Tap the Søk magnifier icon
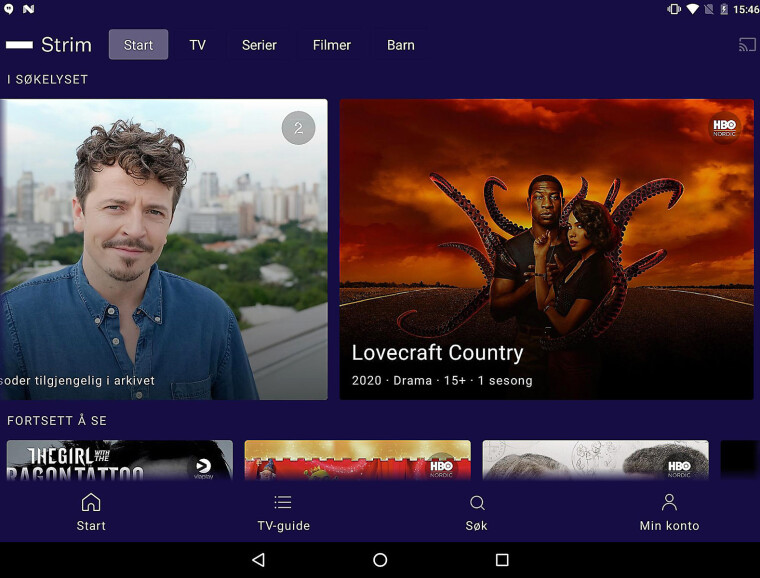 tap(477, 503)
